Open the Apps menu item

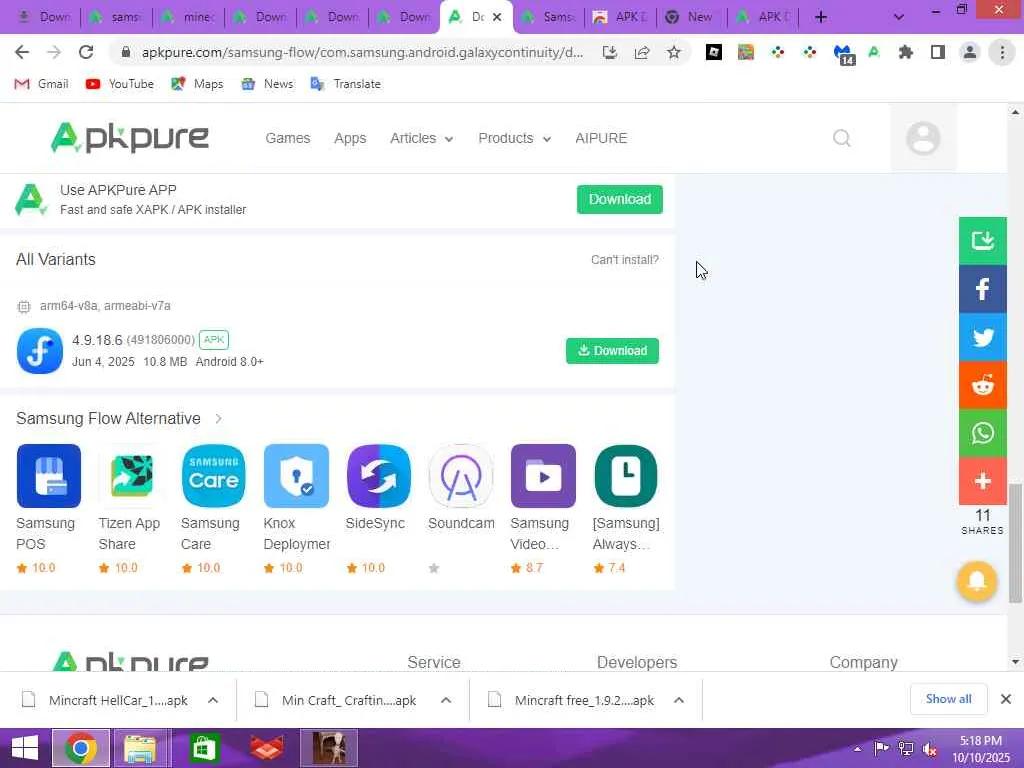(x=350, y=138)
